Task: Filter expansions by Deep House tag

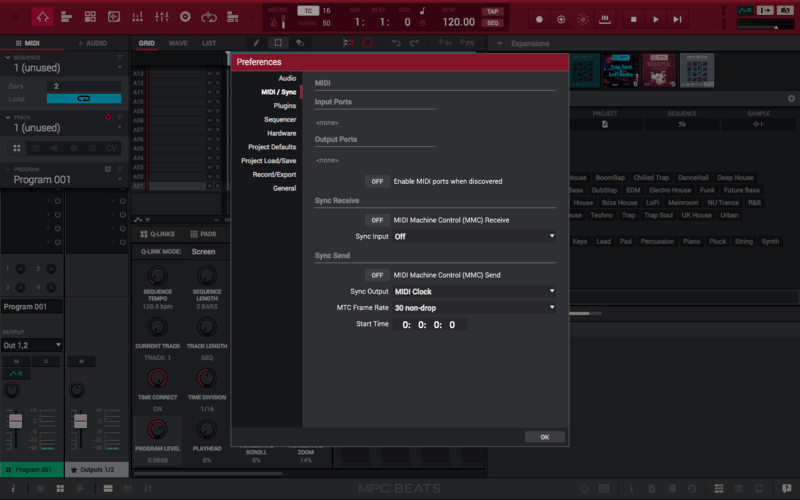Action: (735, 178)
